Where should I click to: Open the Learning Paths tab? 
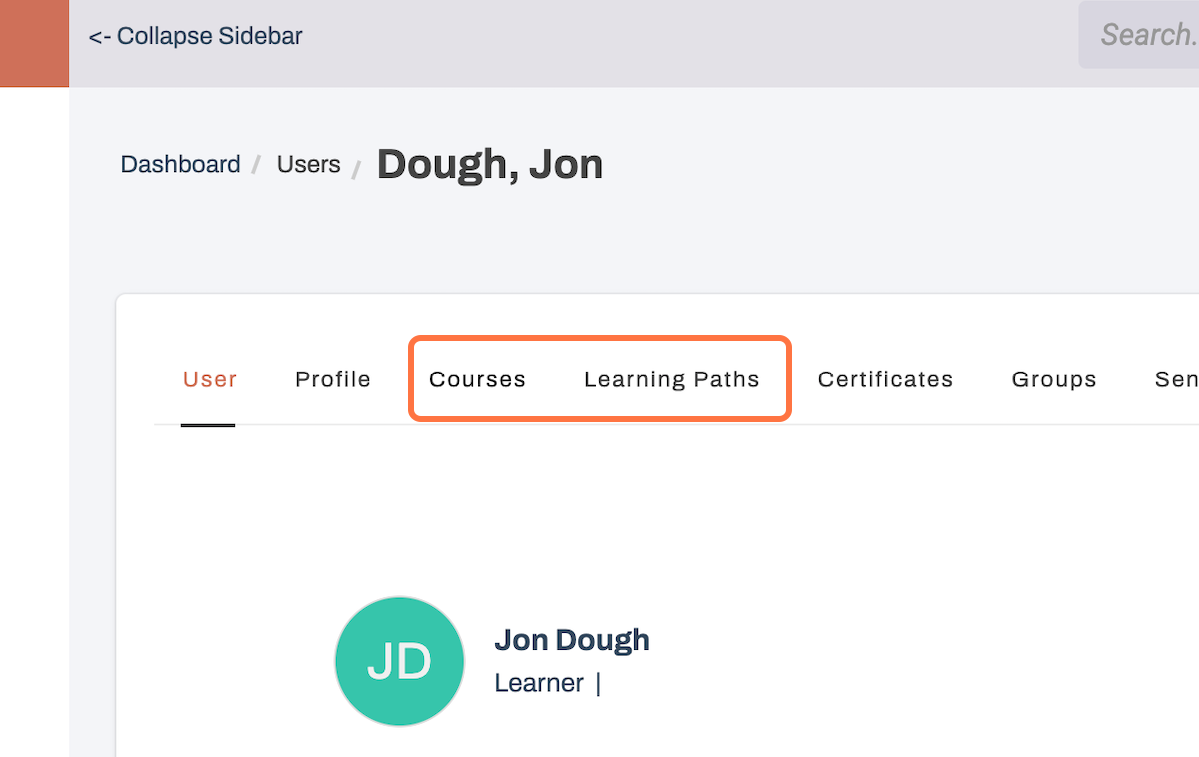tap(671, 379)
